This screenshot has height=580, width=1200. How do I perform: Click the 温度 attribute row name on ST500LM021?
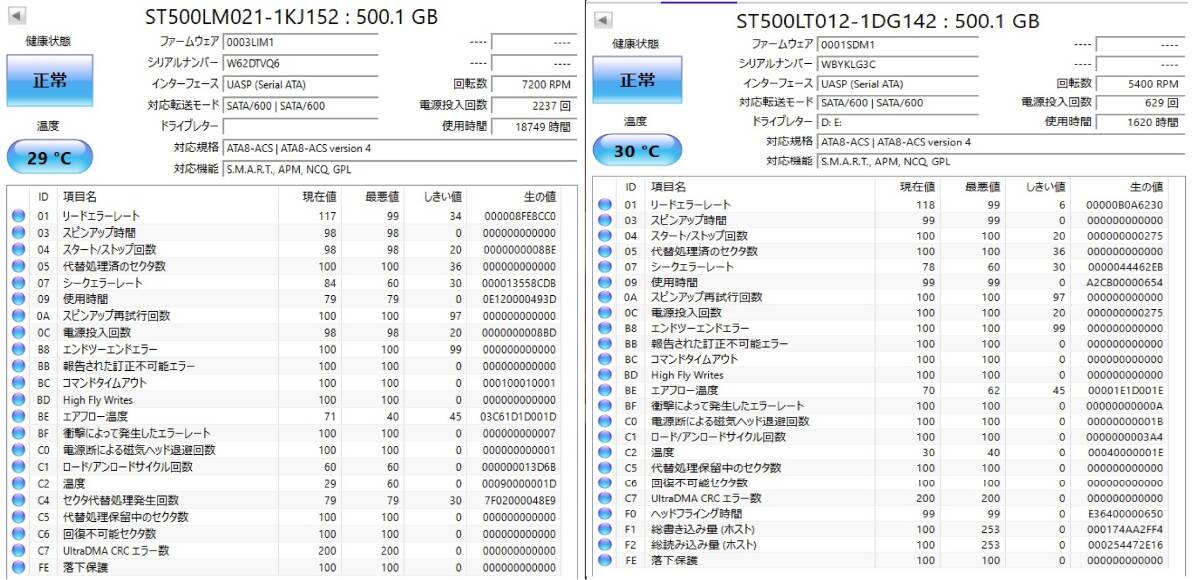[x=73, y=483]
